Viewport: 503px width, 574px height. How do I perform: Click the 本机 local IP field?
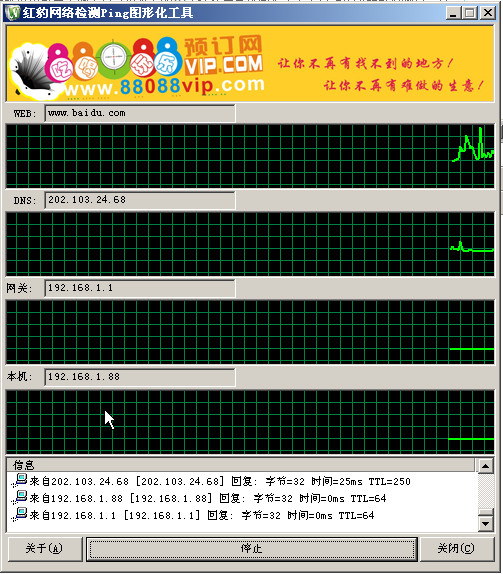tap(140, 377)
